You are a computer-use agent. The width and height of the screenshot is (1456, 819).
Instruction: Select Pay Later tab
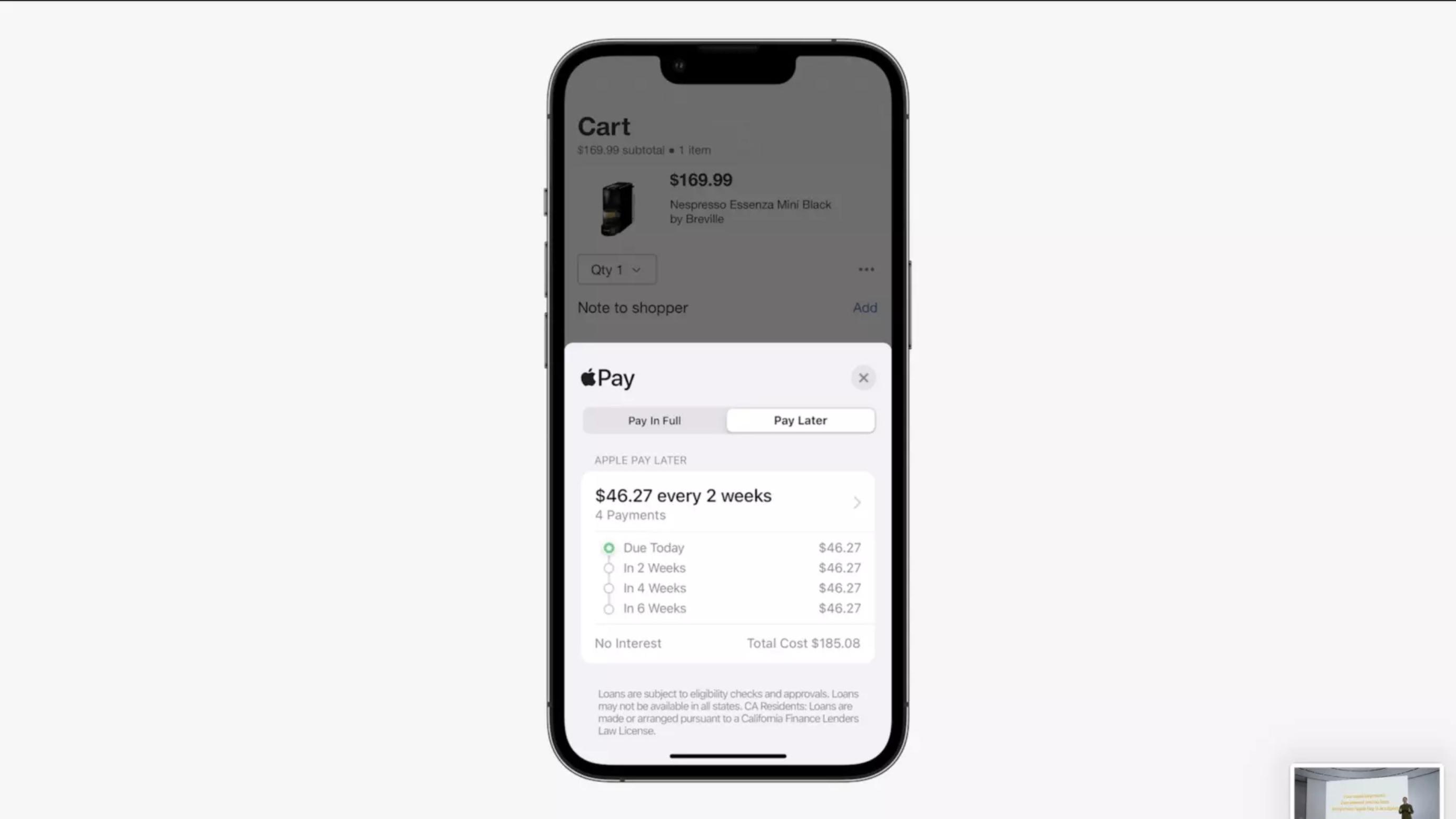point(800,420)
